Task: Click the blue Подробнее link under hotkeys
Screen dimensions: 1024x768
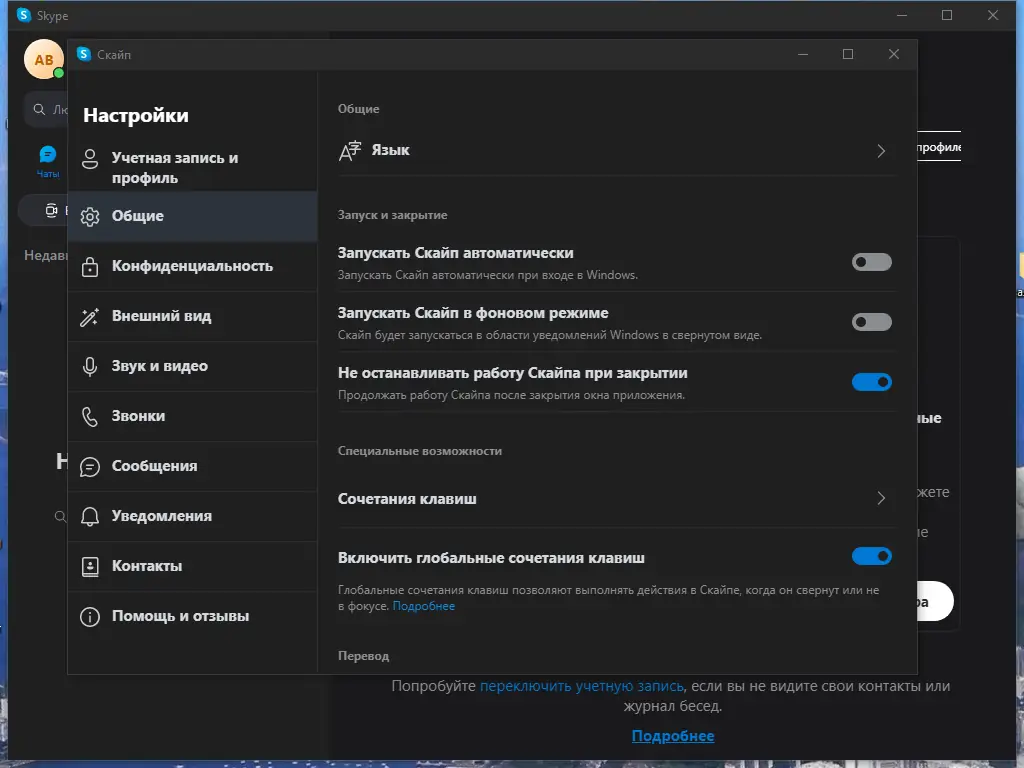Action: 423,606
